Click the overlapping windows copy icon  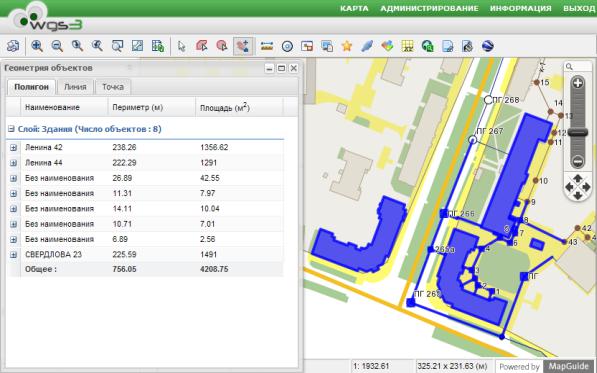pos(327,46)
